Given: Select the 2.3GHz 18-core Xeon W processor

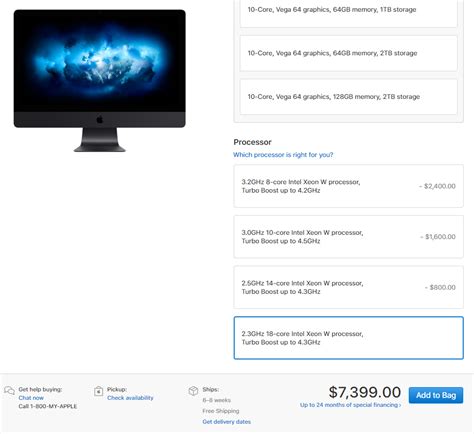Looking at the screenshot, I should click(348, 338).
